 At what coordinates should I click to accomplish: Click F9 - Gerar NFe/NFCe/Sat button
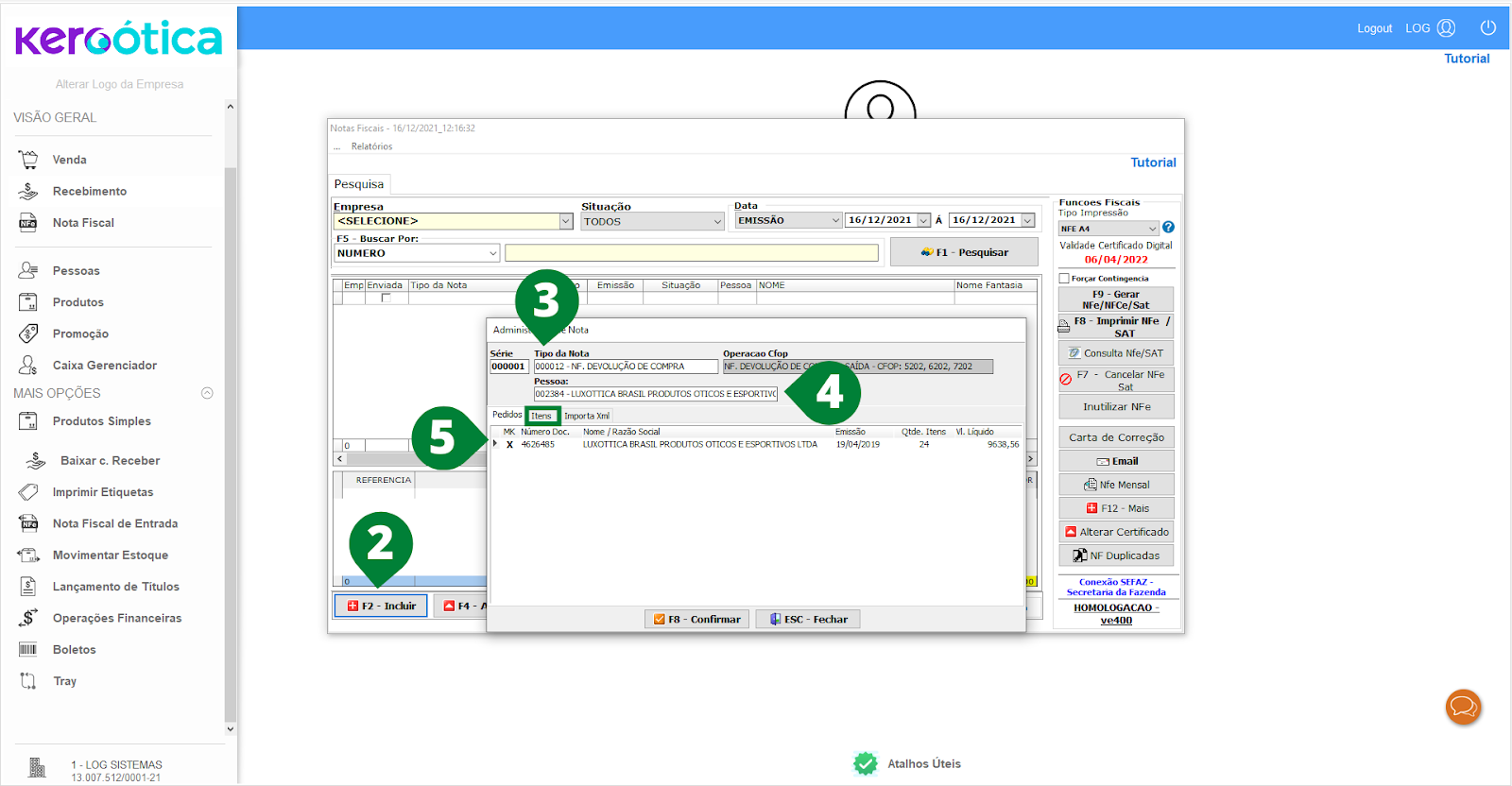click(1116, 299)
